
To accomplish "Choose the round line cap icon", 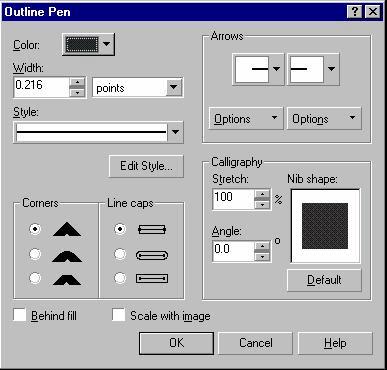I will 152,255.
